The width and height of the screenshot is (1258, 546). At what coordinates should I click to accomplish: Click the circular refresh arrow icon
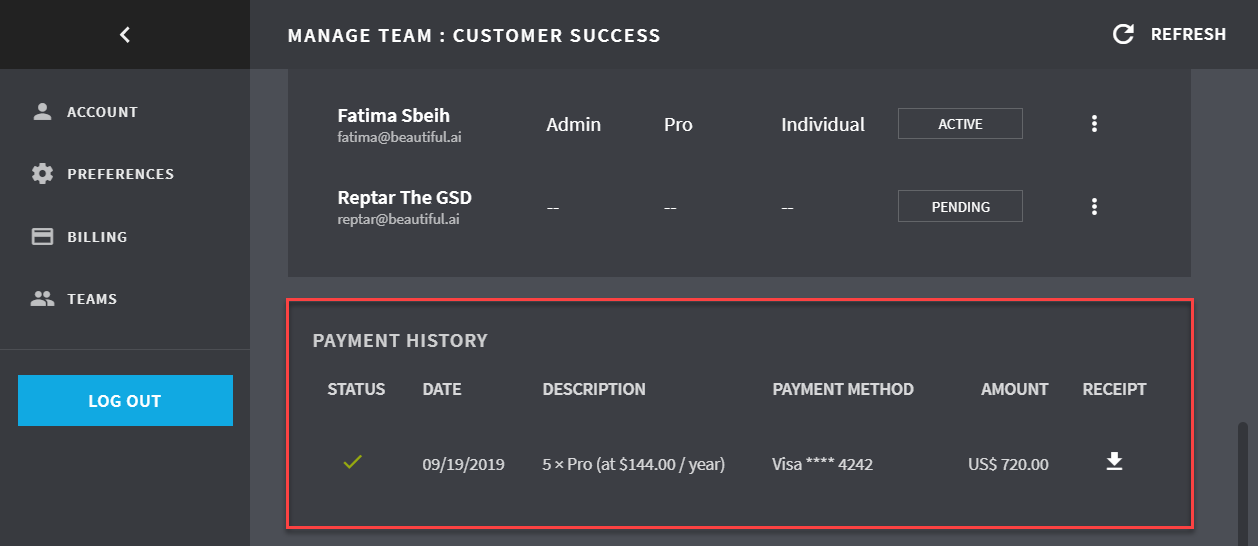coord(1124,35)
